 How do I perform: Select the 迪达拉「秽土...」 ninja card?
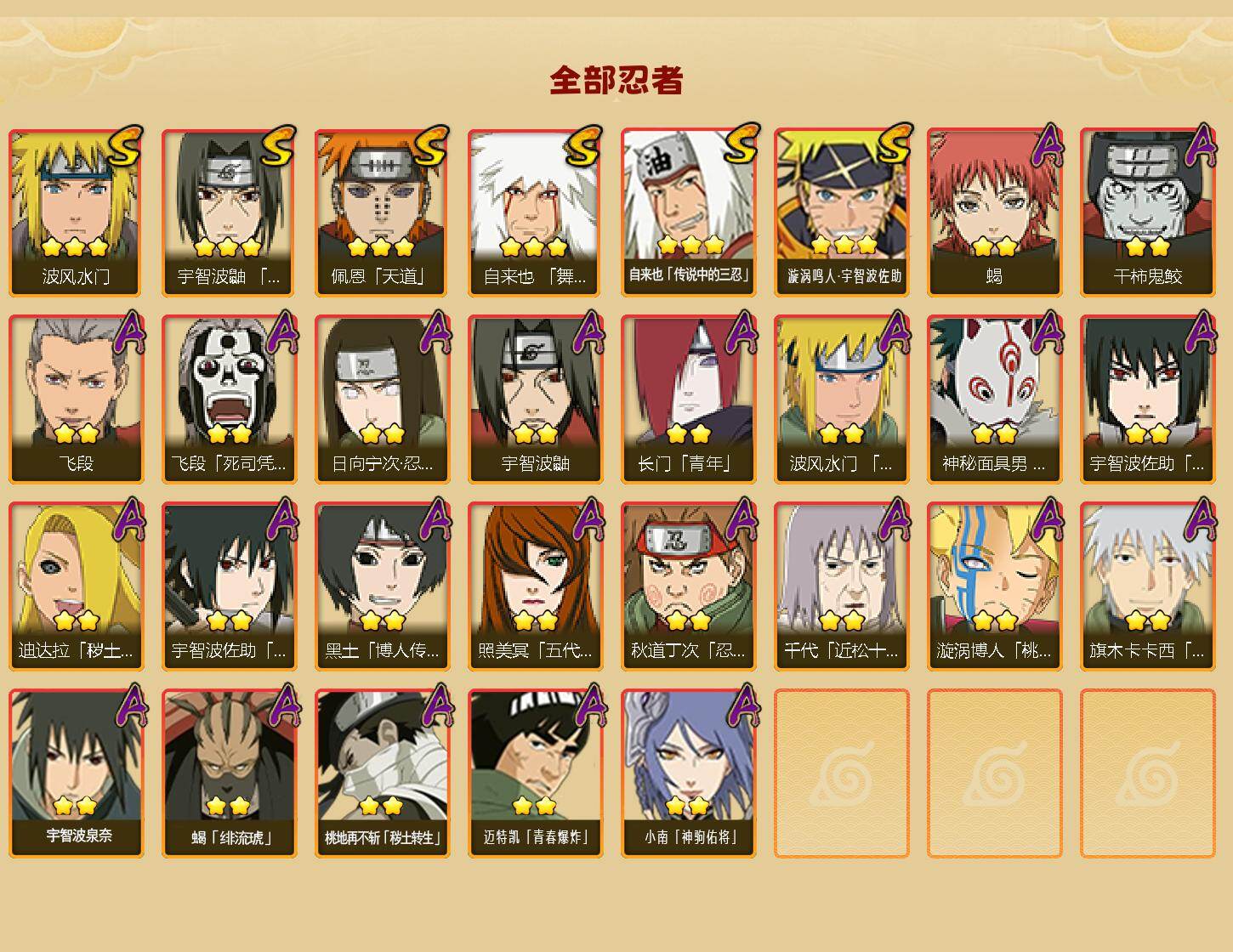coord(77,586)
